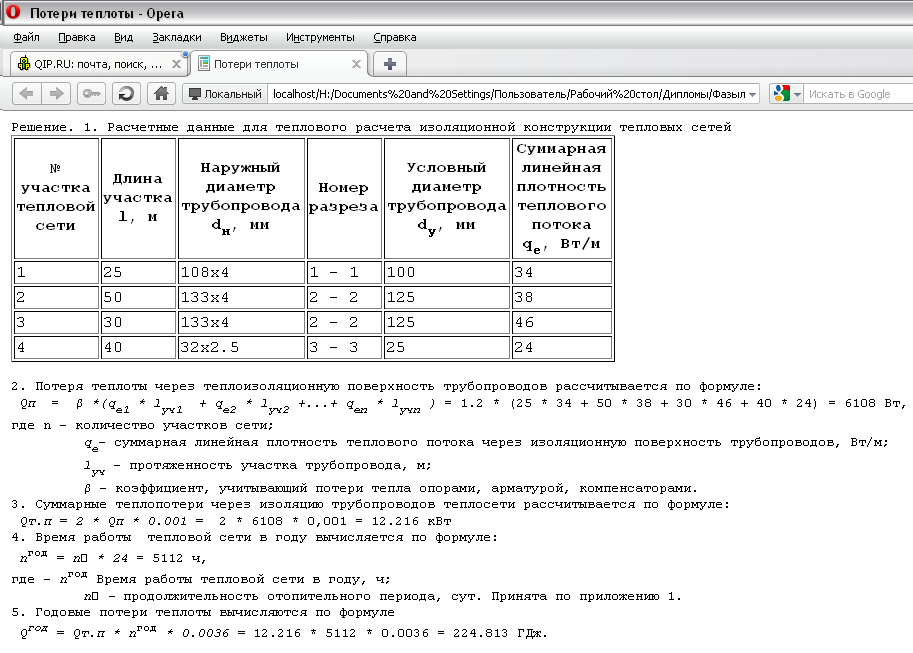Image resolution: width=913 pixels, height=653 pixels.
Task: Reload the page with the refresh icon
Action: (x=126, y=93)
